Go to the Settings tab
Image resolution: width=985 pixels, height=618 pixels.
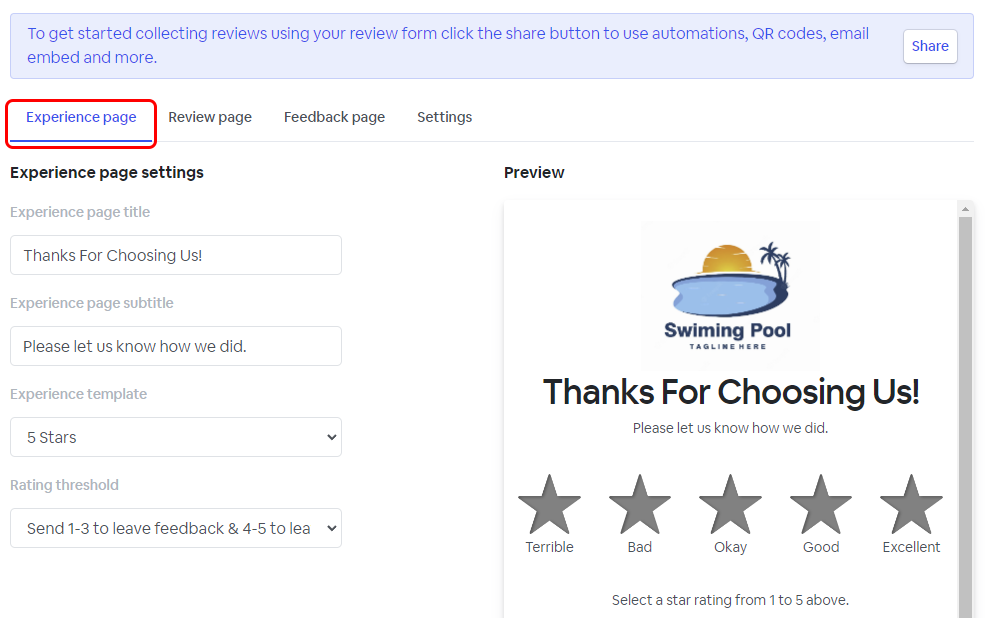(444, 117)
